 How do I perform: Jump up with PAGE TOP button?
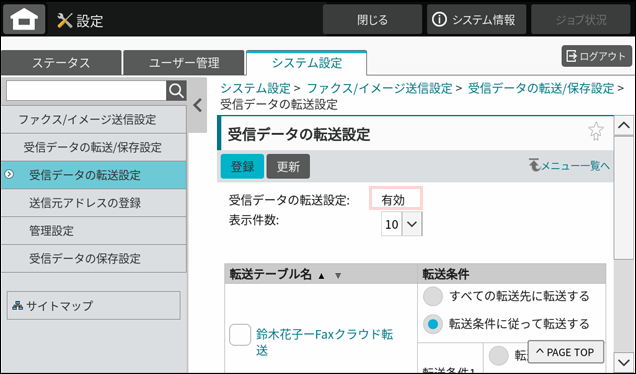pyautogui.click(x=566, y=352)
